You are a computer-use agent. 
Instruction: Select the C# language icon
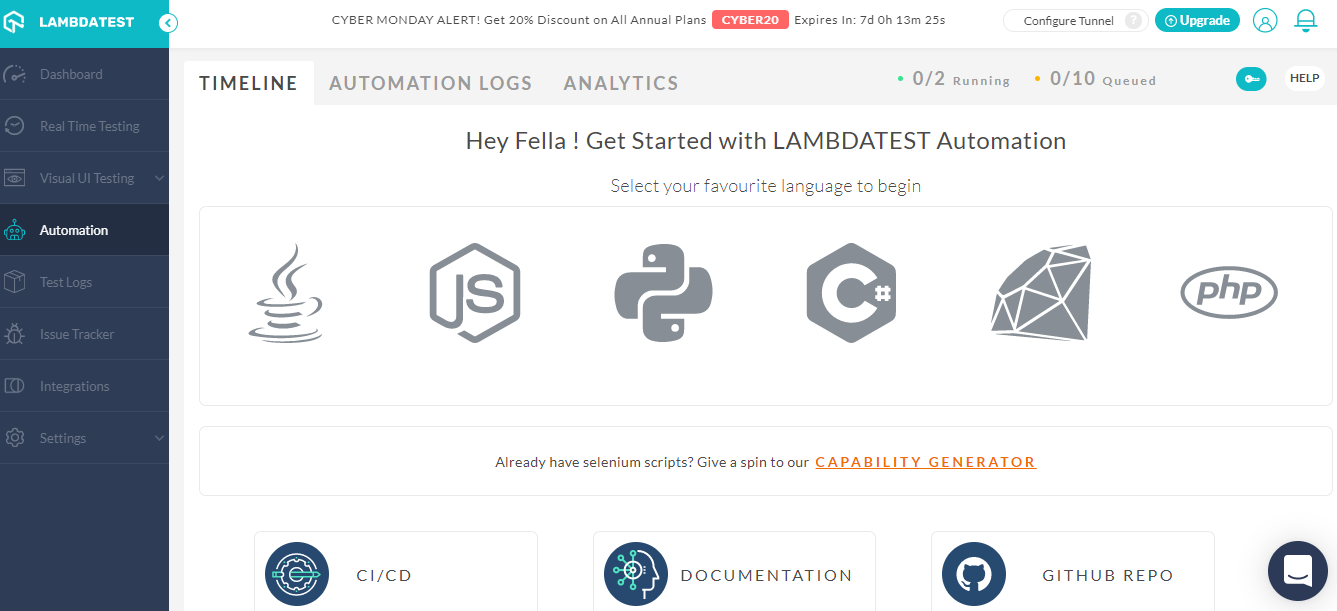click(x=851, y=293)
